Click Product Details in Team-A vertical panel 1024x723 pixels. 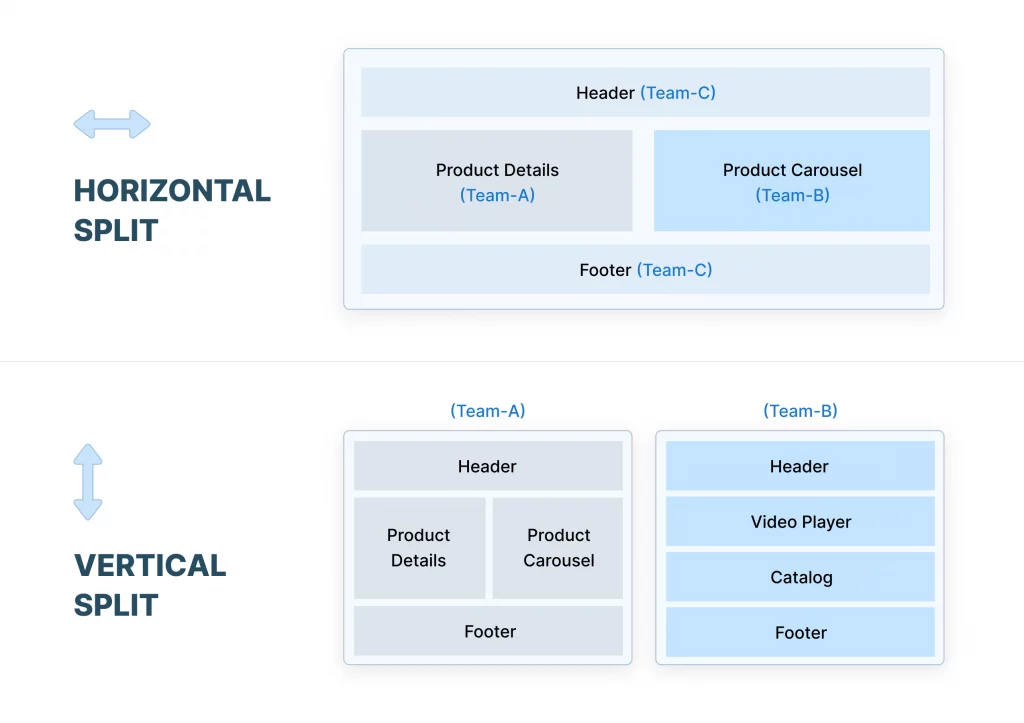[419, 548]
